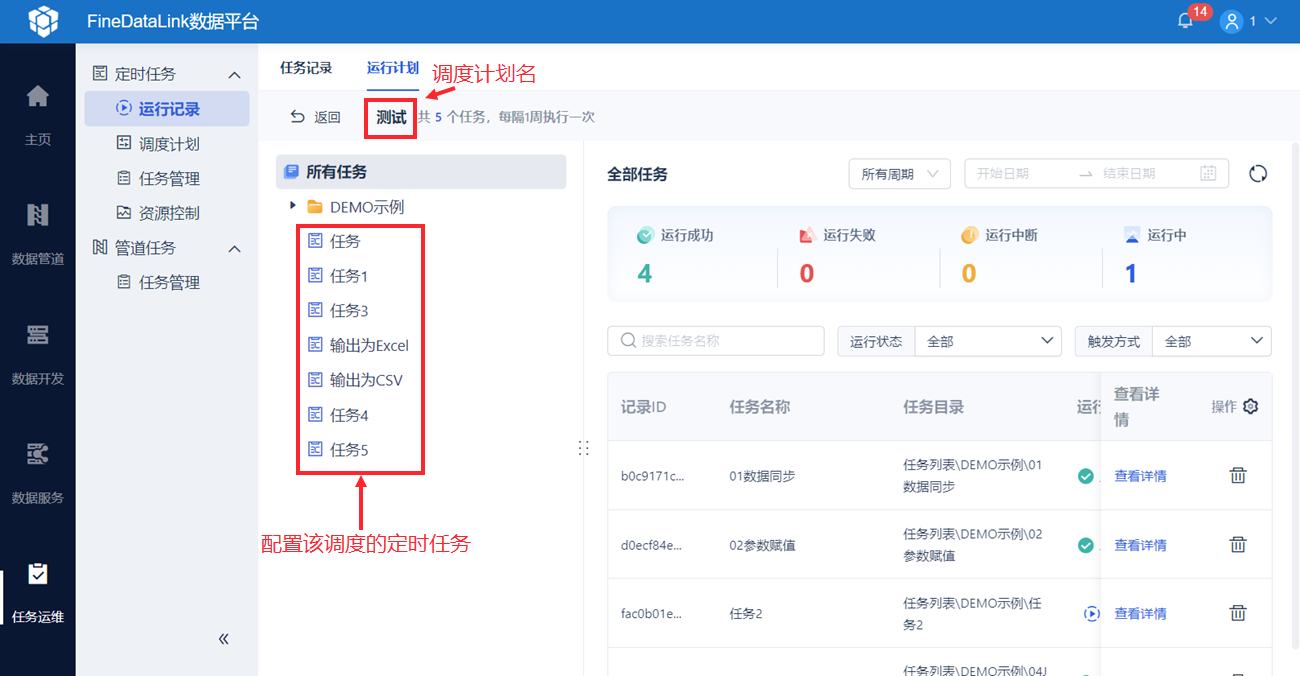Click success status icon for 02参数赋值
The width and height of the screenshot is (1300, 676).
pyautogui.click(x=1085, y=545)
